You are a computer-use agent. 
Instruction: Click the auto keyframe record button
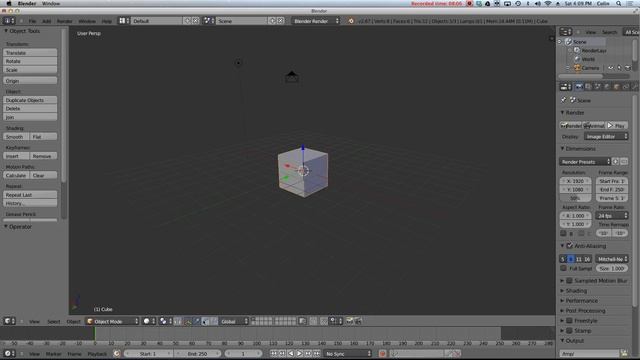point(382,353)
